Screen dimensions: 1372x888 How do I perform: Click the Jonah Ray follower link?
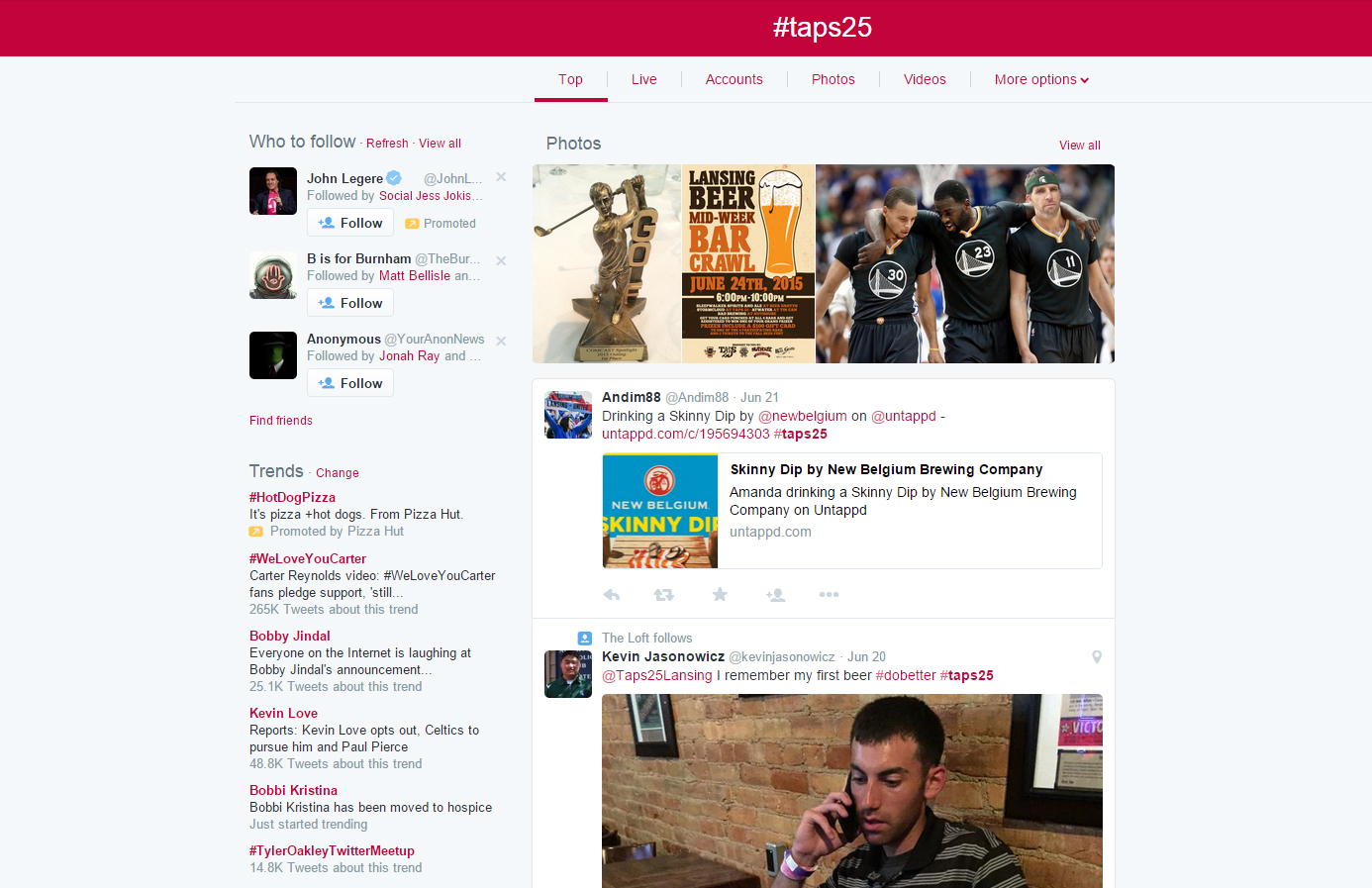click(x=409, y=356)
